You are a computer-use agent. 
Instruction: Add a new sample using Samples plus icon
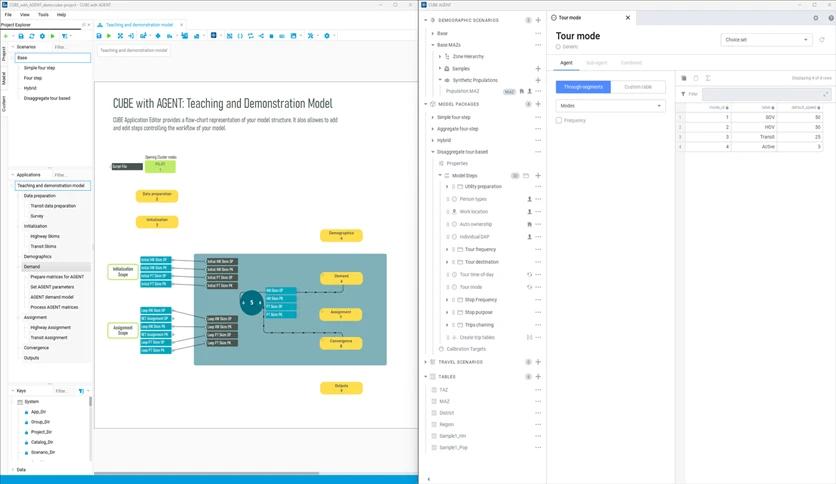[x=538, y=68]
